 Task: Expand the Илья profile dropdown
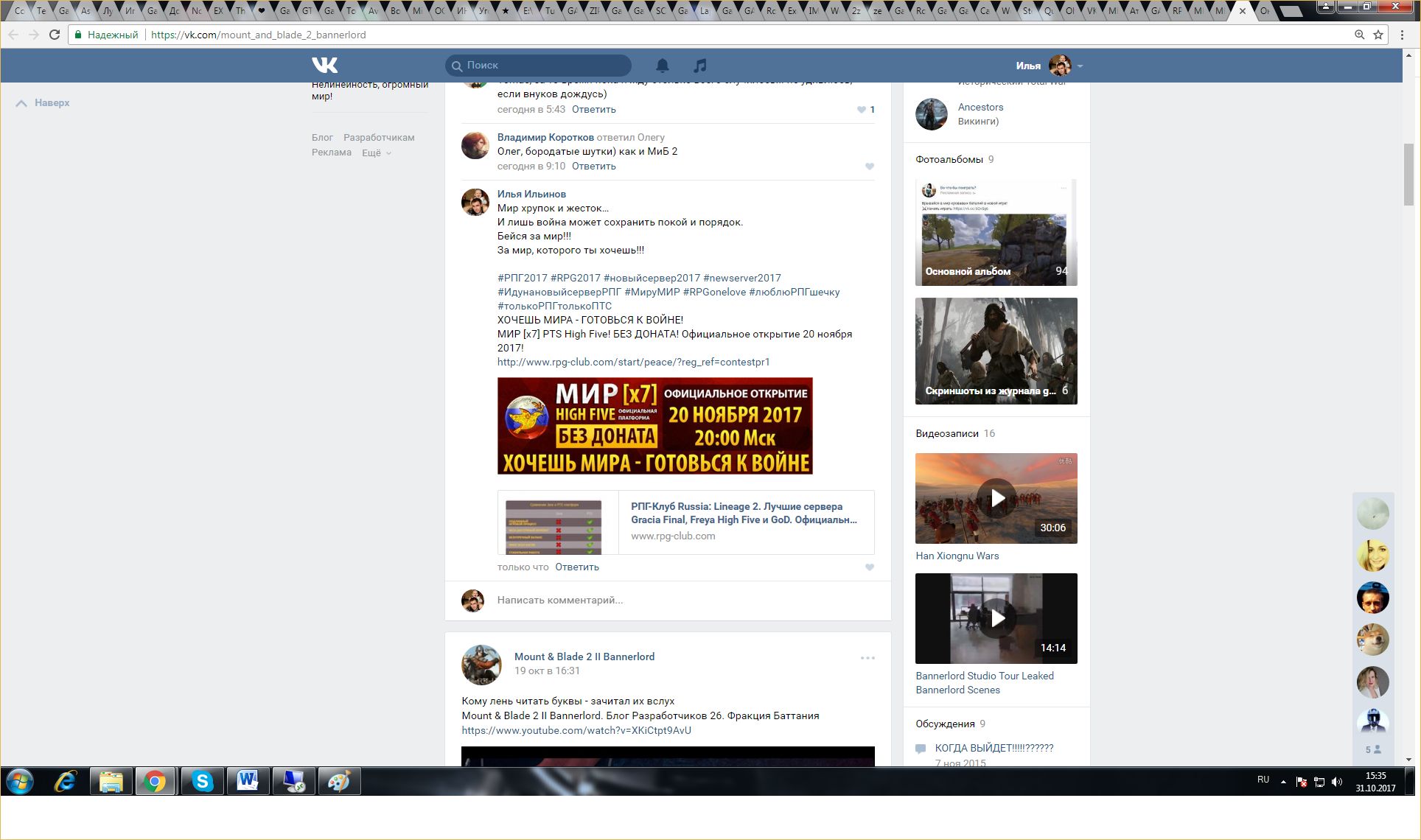[x=1080, y=66]
